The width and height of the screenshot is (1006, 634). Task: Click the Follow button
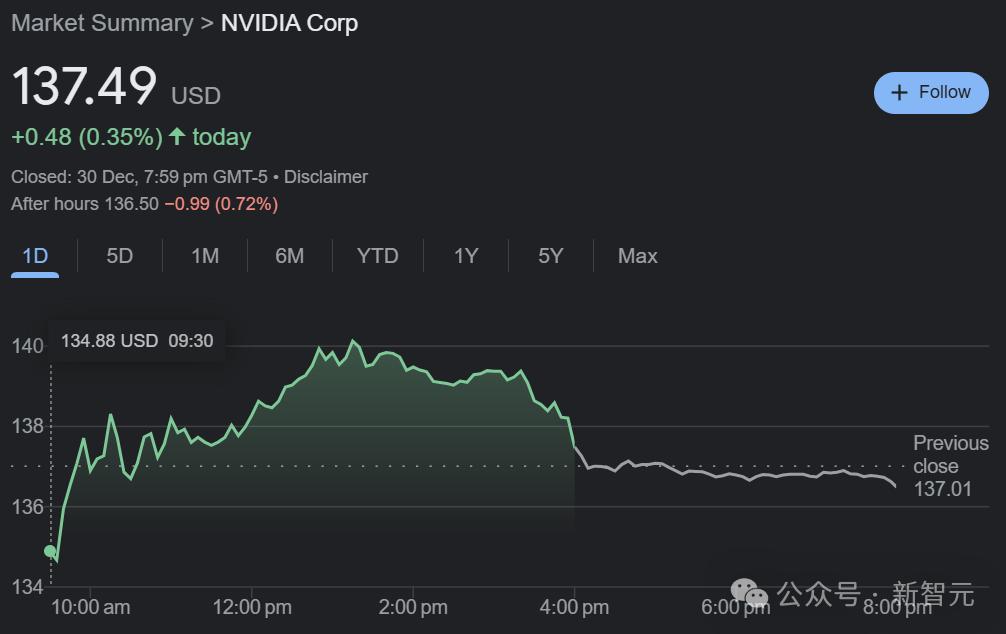tap(931, 92)
